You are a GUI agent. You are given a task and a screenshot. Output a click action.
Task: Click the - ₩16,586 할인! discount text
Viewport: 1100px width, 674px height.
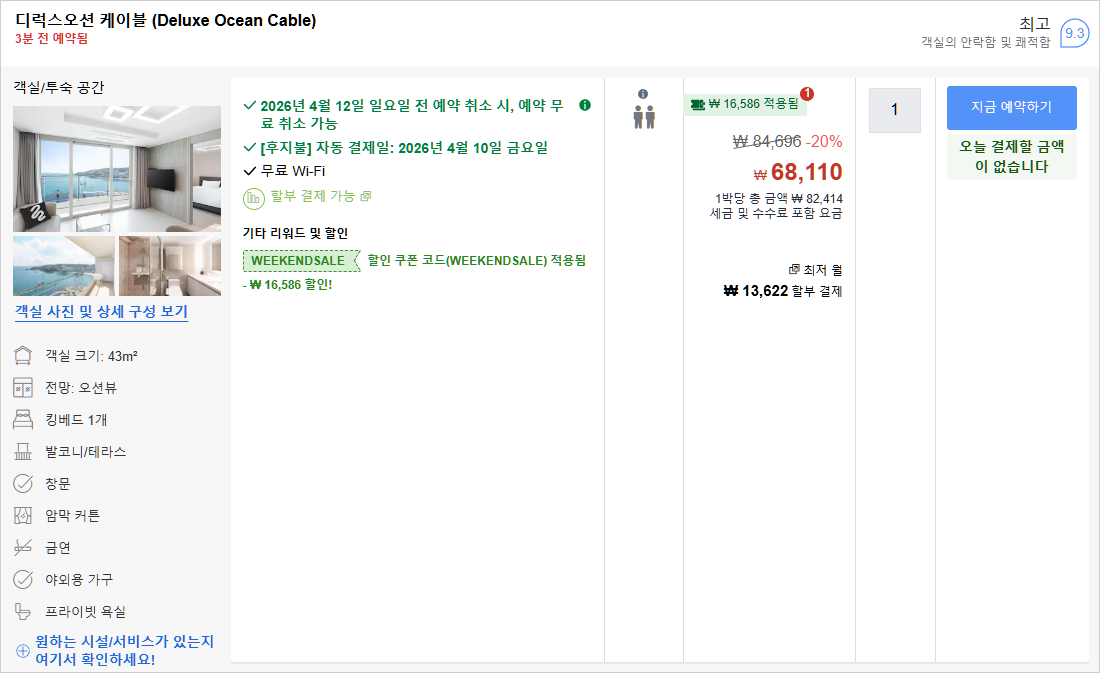(288, 285)
